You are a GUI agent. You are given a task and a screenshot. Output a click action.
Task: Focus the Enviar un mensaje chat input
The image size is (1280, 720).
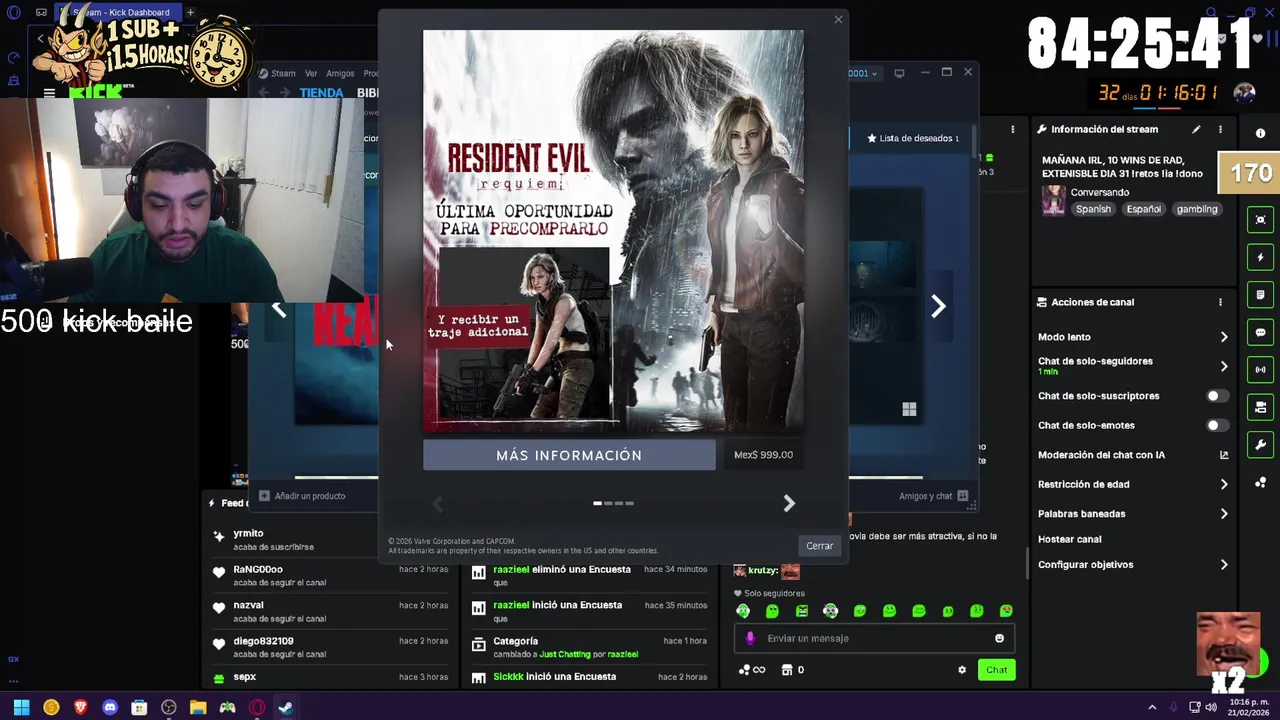[875, 638]
